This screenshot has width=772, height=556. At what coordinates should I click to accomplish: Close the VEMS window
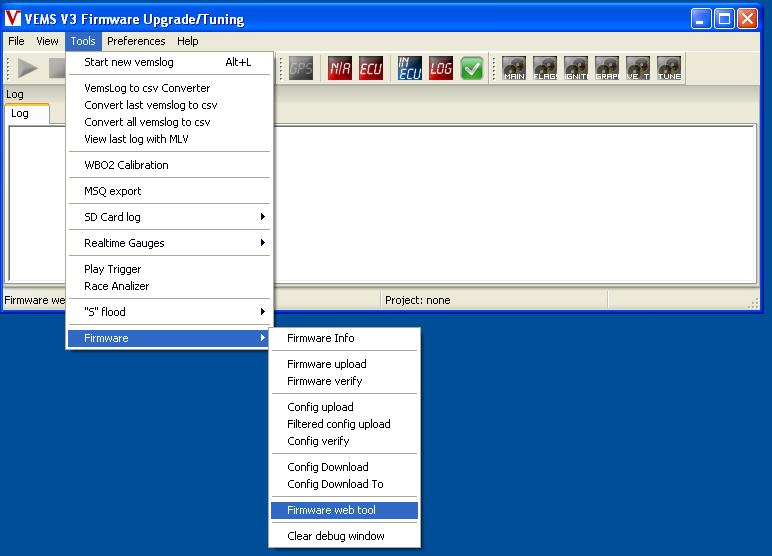pos(747,19)
